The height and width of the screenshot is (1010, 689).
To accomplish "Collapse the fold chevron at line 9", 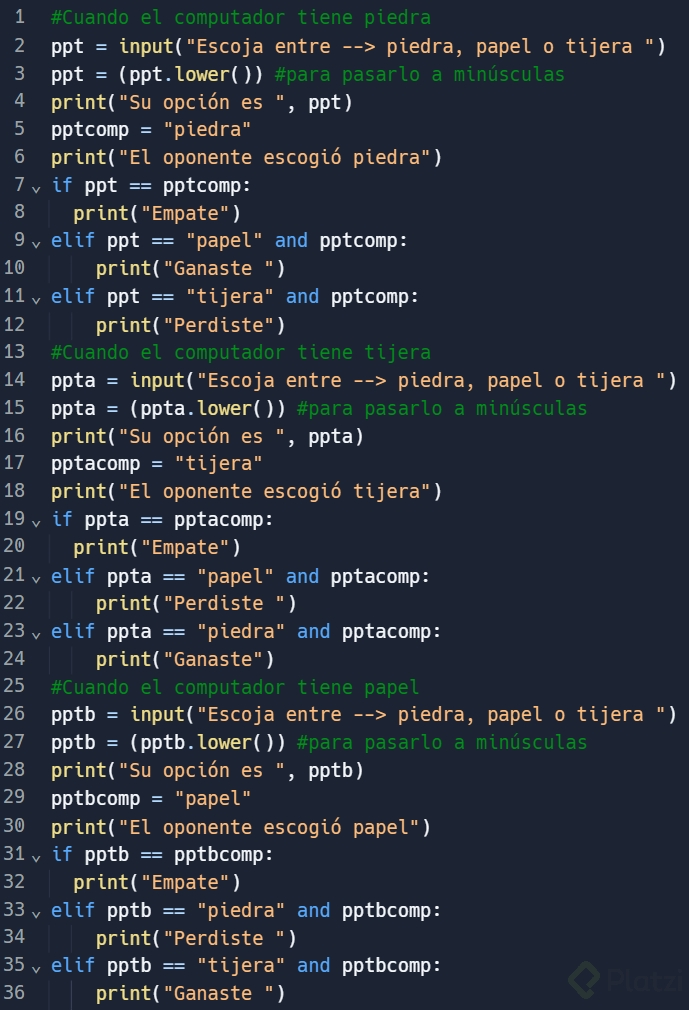I will (x=37, y=244).
